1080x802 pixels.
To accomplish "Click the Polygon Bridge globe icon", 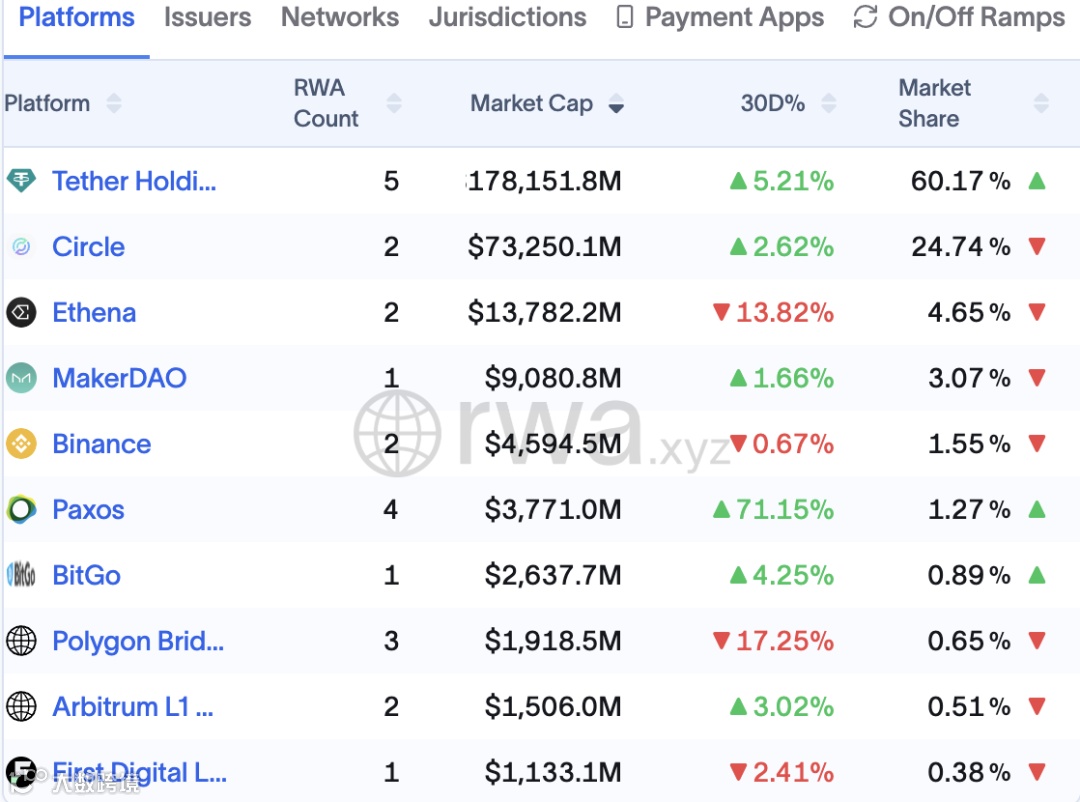I will [21, 641].
